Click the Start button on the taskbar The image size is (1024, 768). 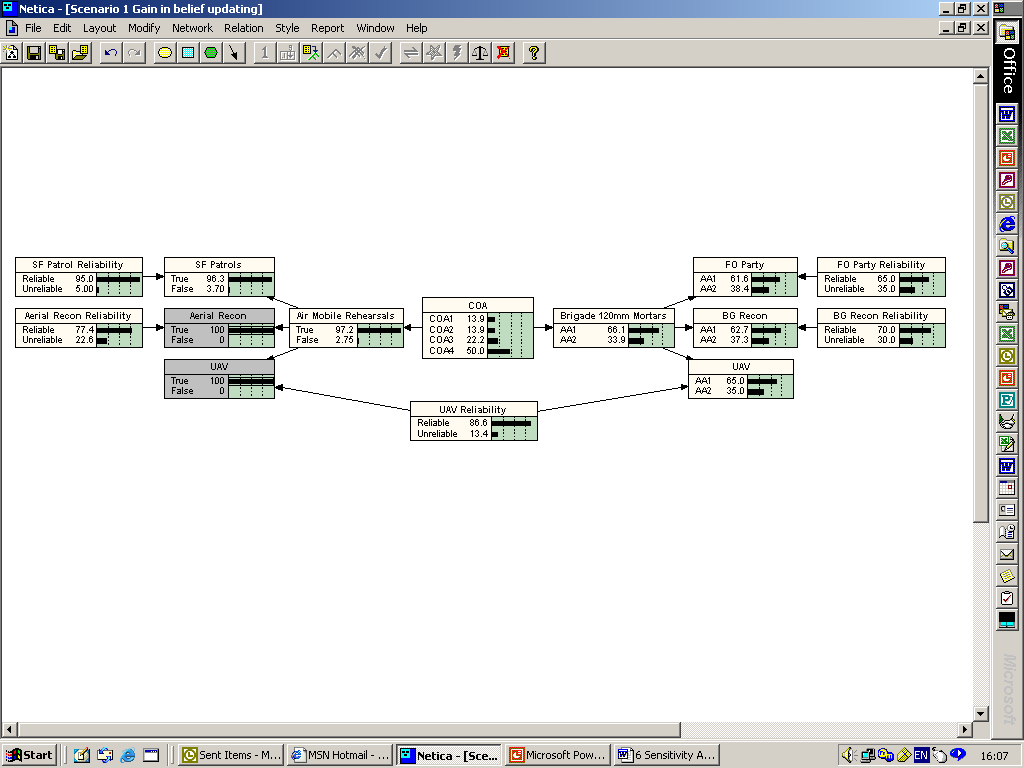[x=30, y=755]
